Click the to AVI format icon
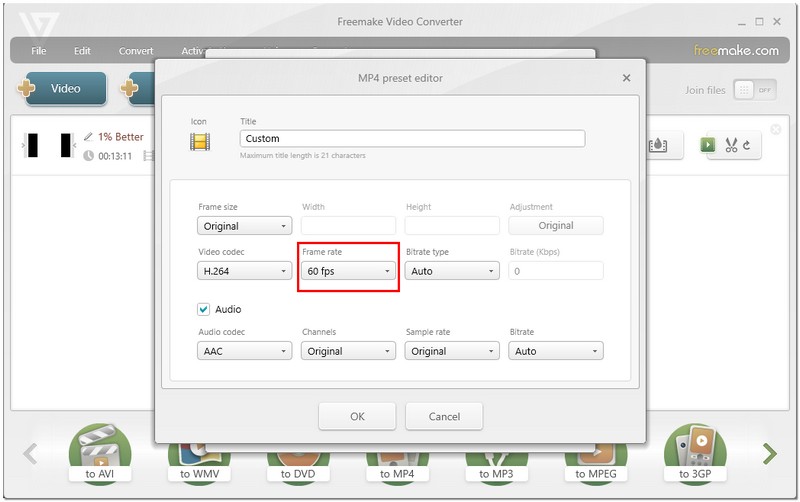 pyautogui.click(x=98, y=453)
